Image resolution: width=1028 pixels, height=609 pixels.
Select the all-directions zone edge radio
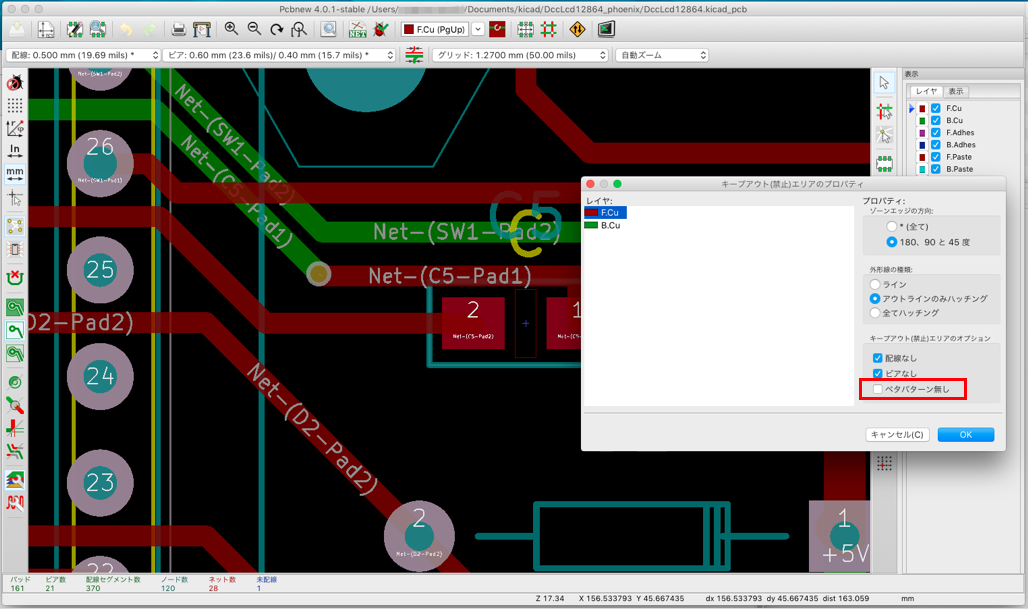pyautogui.click(x=892, y=226)
